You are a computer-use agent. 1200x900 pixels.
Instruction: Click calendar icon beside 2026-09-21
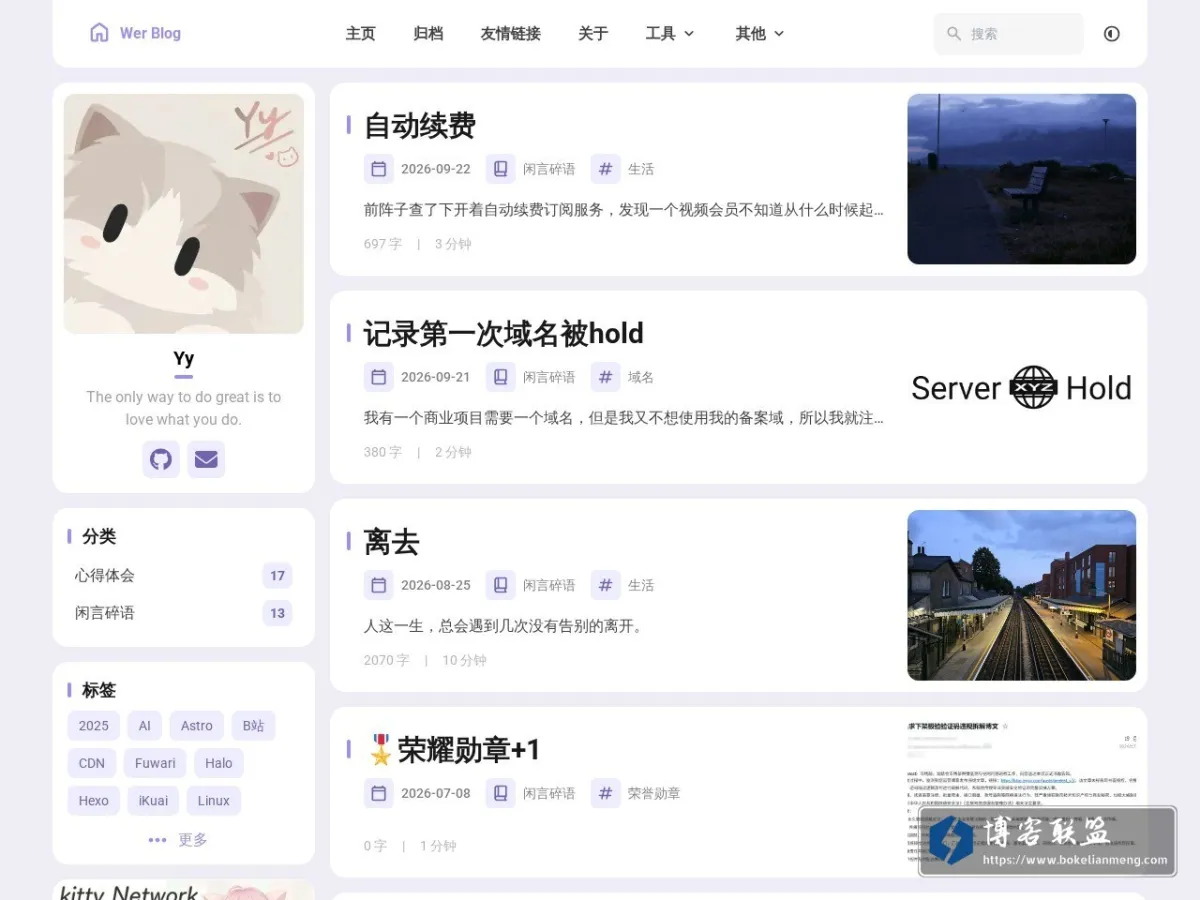pos(379,377)
